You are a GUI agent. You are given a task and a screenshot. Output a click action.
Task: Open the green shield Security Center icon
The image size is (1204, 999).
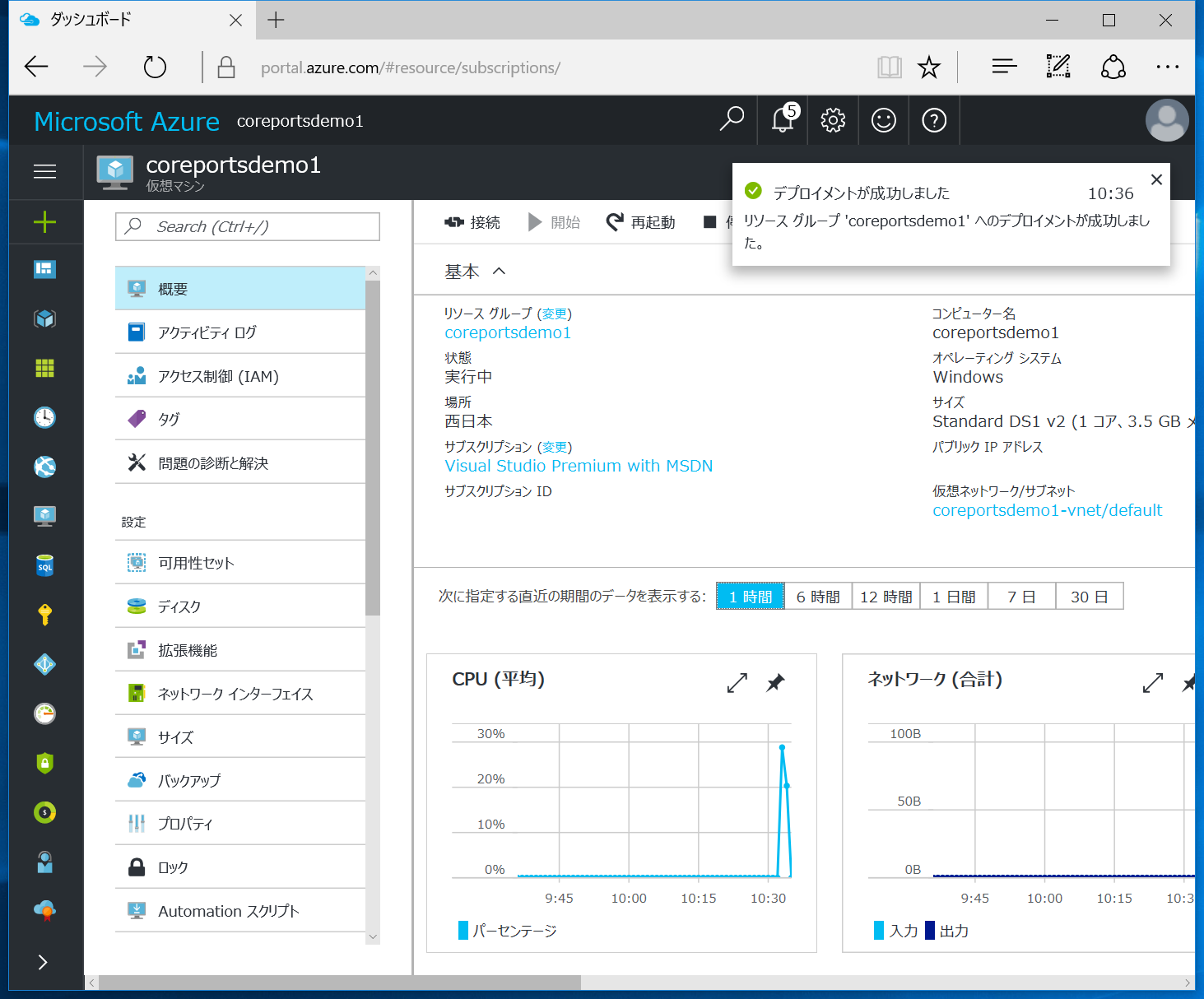(44, 763)
